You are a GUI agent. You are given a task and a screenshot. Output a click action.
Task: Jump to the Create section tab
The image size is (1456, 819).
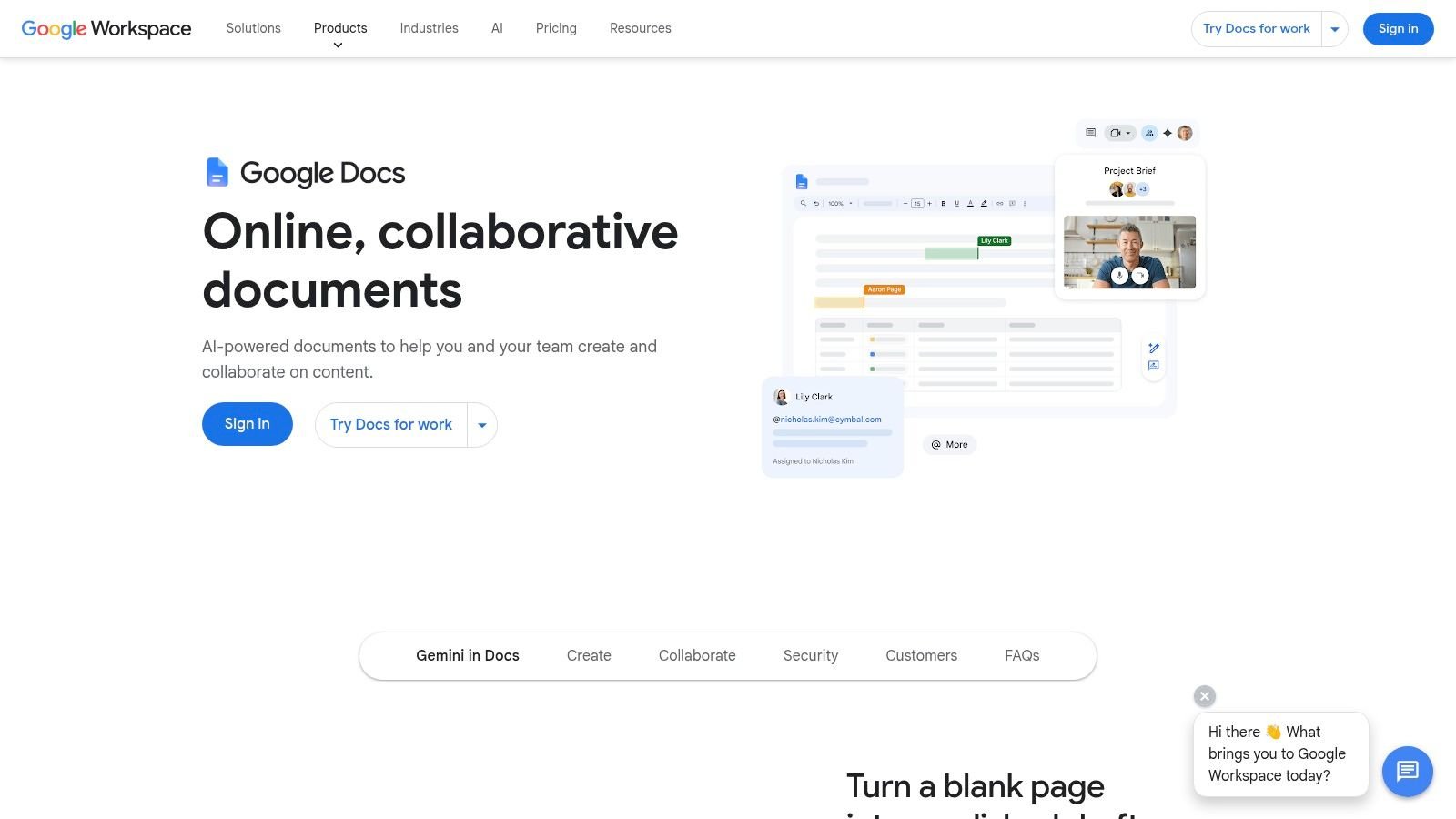point(589,655)
